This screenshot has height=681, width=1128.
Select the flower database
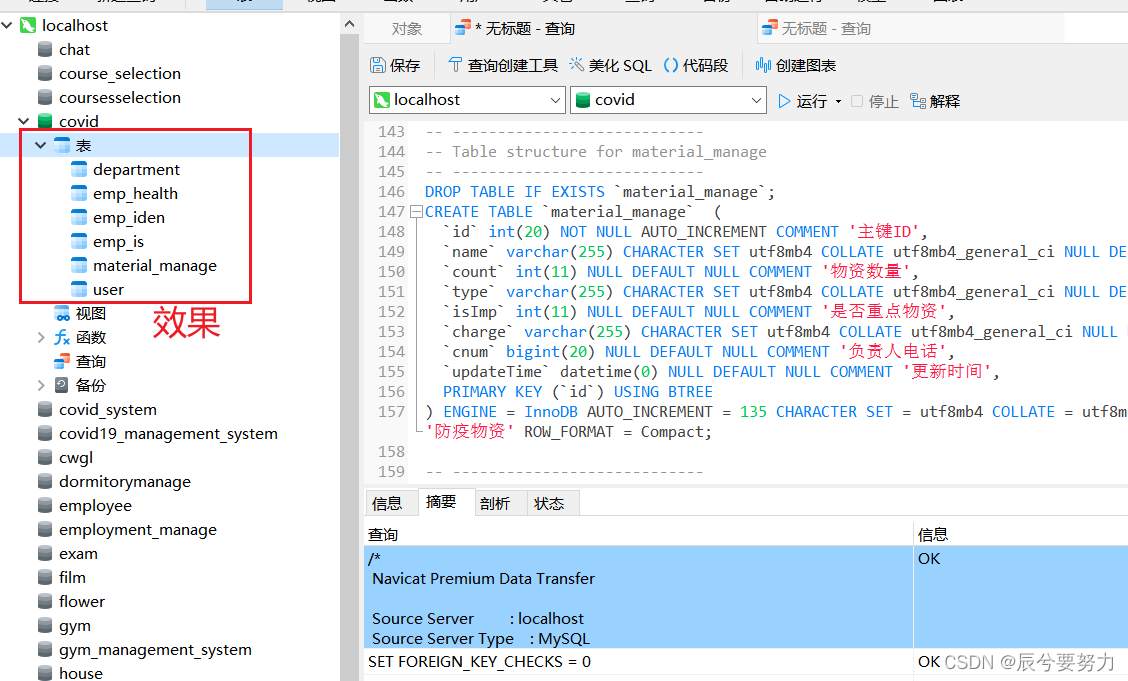click(x=81, y=602)
